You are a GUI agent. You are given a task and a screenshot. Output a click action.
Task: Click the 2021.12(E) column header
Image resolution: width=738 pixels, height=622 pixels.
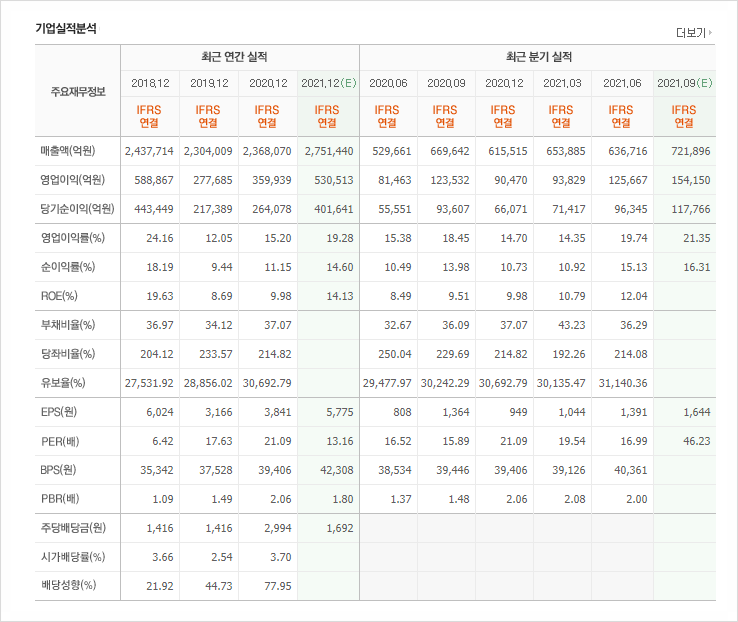pos(329,83)
